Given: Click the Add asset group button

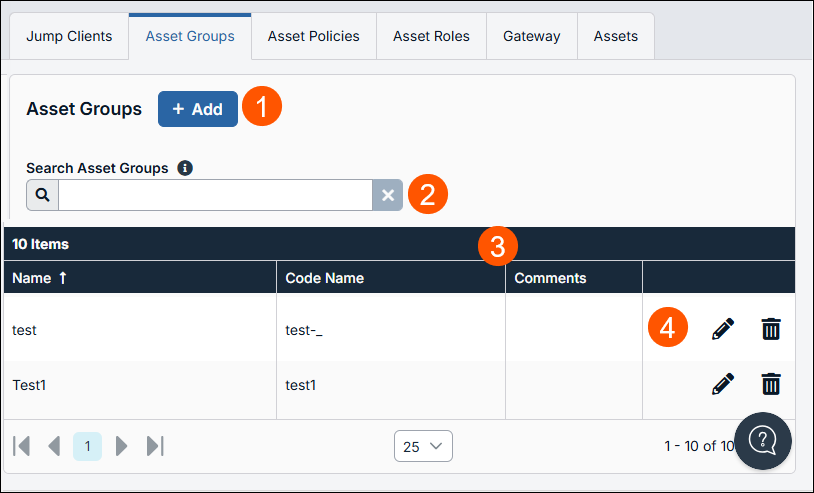Looking at the screenshot, I should coord(198,109).
